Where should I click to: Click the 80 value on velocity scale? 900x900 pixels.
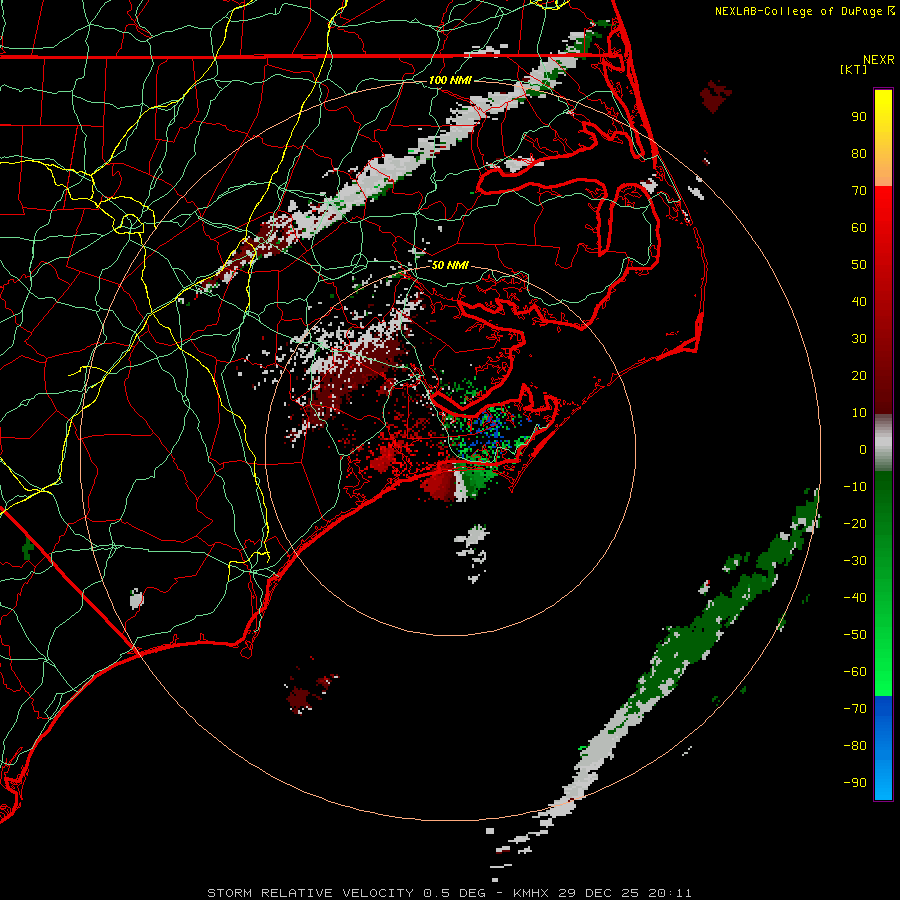pos(859,153)
